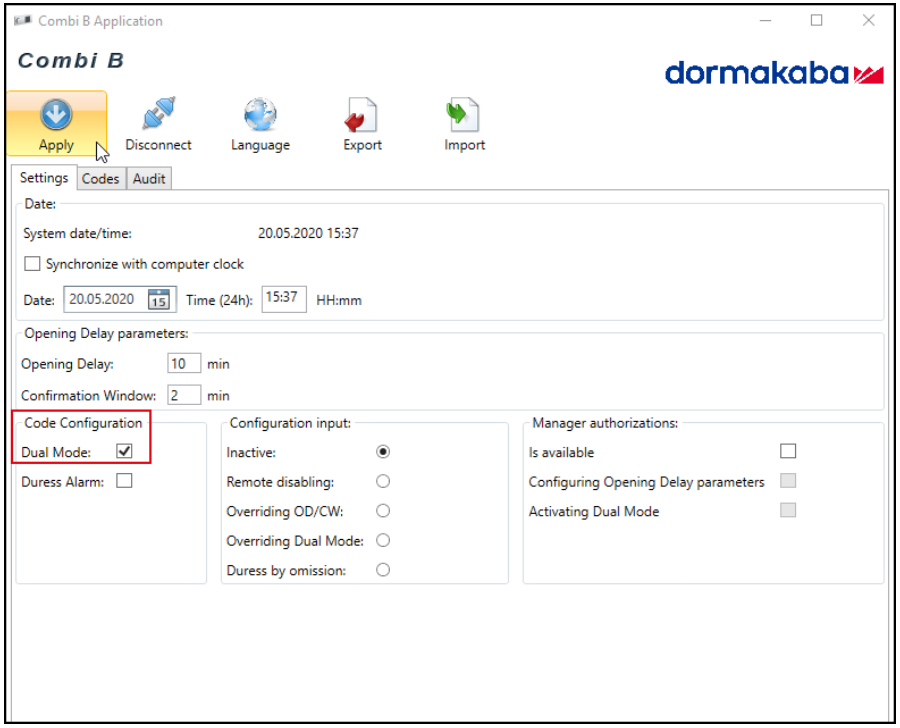Click the Combi B Application title bar icon

point(22,21)
